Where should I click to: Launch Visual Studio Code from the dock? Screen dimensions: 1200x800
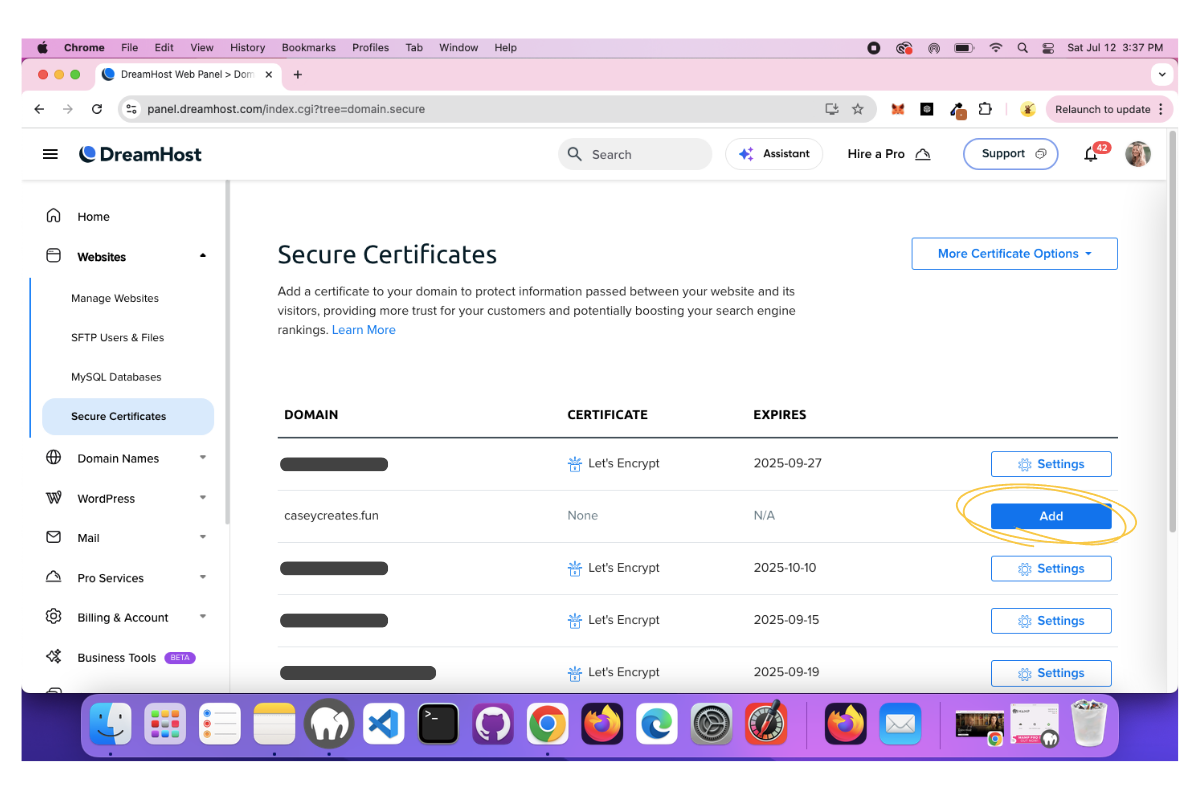384,723
